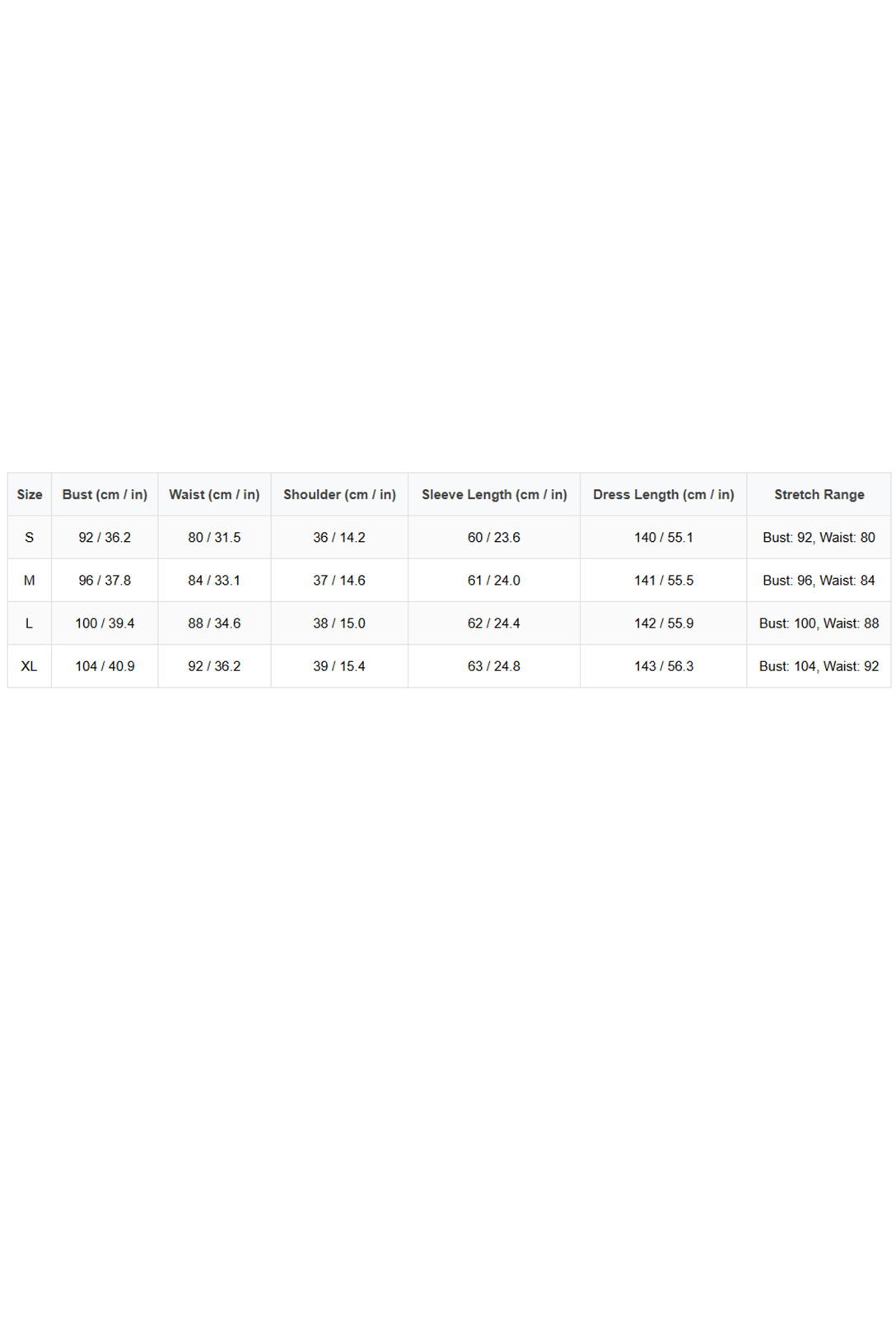Select the 'Bust: 104, Waist: 92' cell
The image size is (896, 1344).
click(x=819, y=665)
